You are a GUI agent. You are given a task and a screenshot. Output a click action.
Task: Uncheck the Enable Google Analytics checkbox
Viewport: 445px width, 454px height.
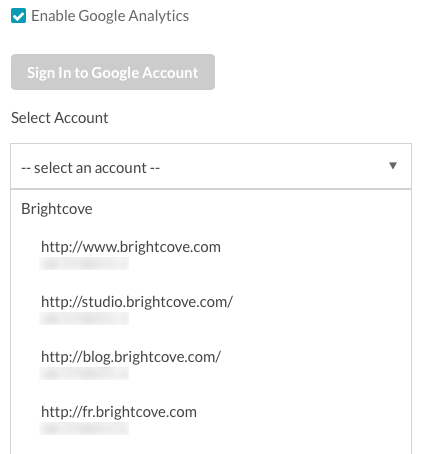(18, 16)
